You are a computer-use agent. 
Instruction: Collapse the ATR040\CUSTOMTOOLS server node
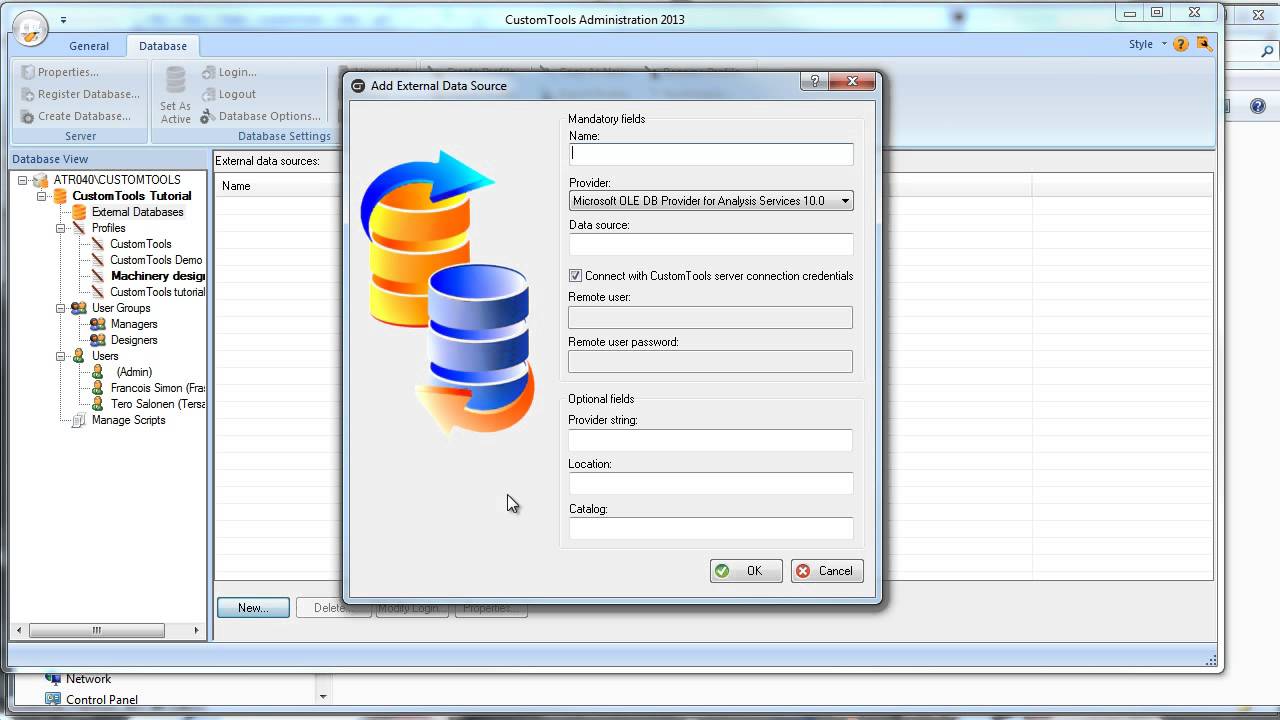point(23,180)
